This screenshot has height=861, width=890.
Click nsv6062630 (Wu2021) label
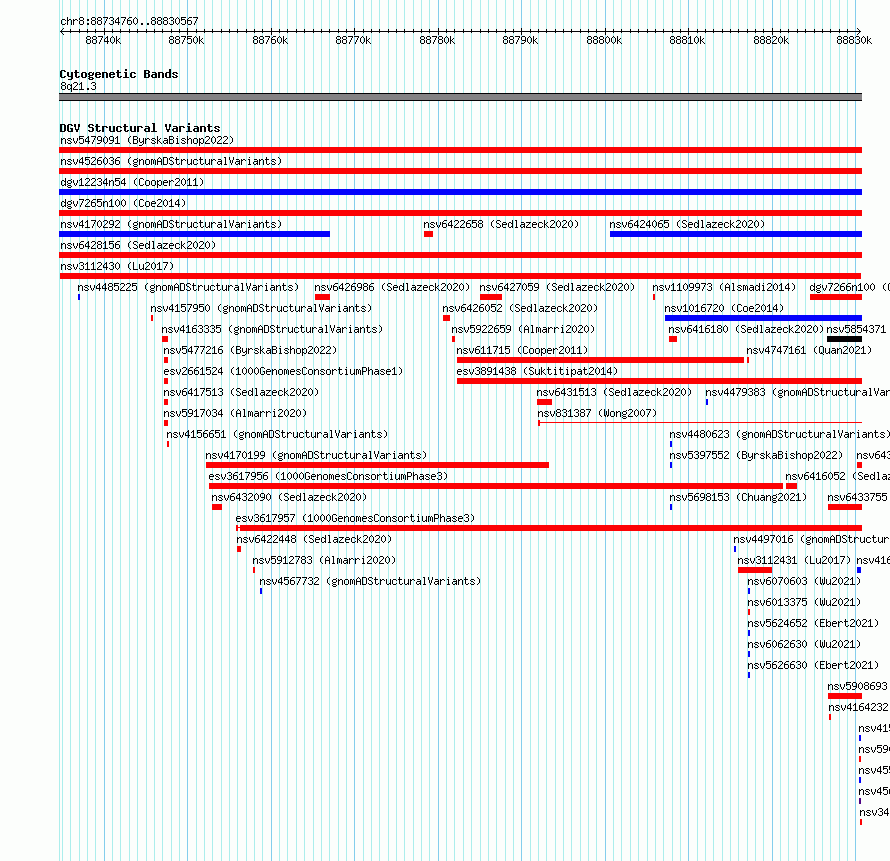pyautogui.click(x=804, y=644)
